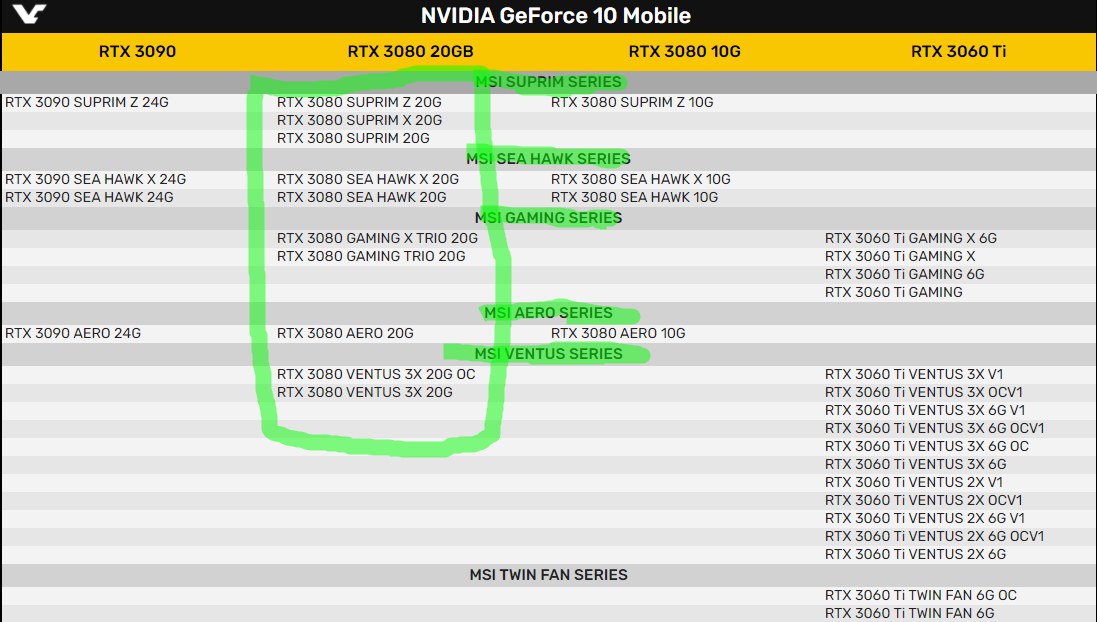Select the RTX 3080 10G column header
Screen dimensions: 1097x622
coord(684,51)
